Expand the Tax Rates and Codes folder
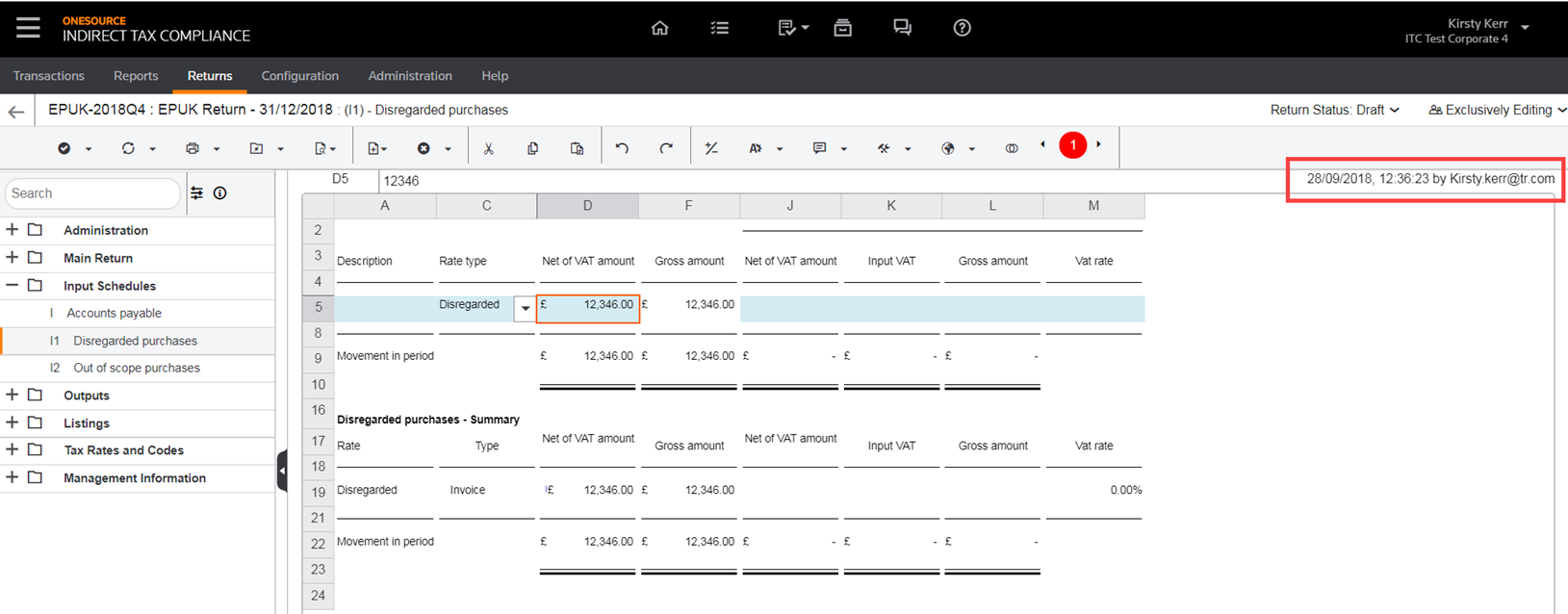Image resolution: width=1568 pixels, height=614 pixels. [x=13, y=450]
